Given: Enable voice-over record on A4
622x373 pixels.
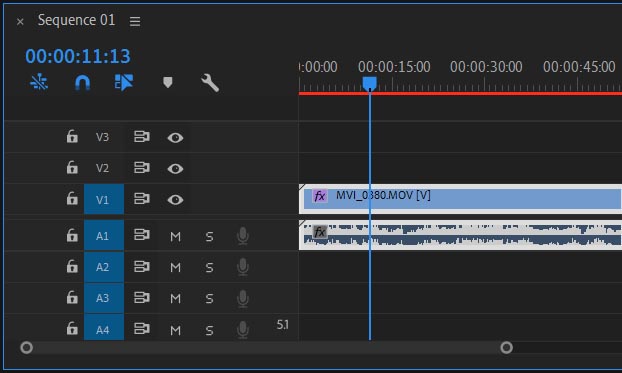Looking at the screenshot, I should click(x=243, y=329).
